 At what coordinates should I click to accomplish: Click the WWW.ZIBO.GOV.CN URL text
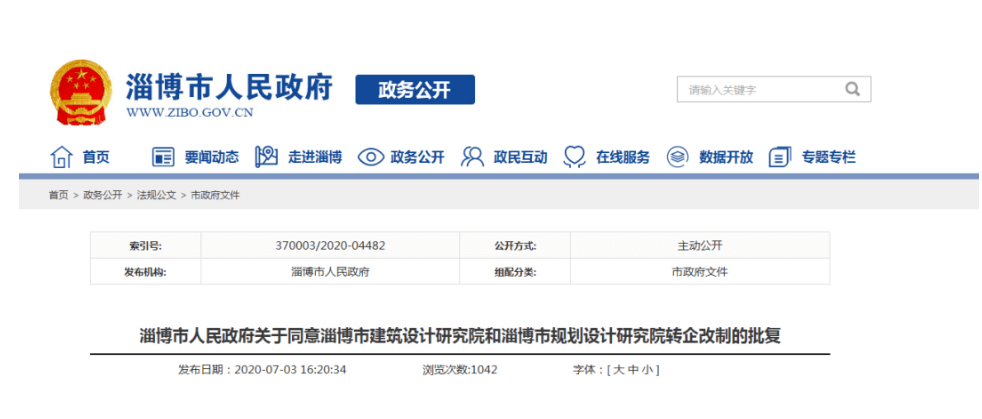coord(190,113)
